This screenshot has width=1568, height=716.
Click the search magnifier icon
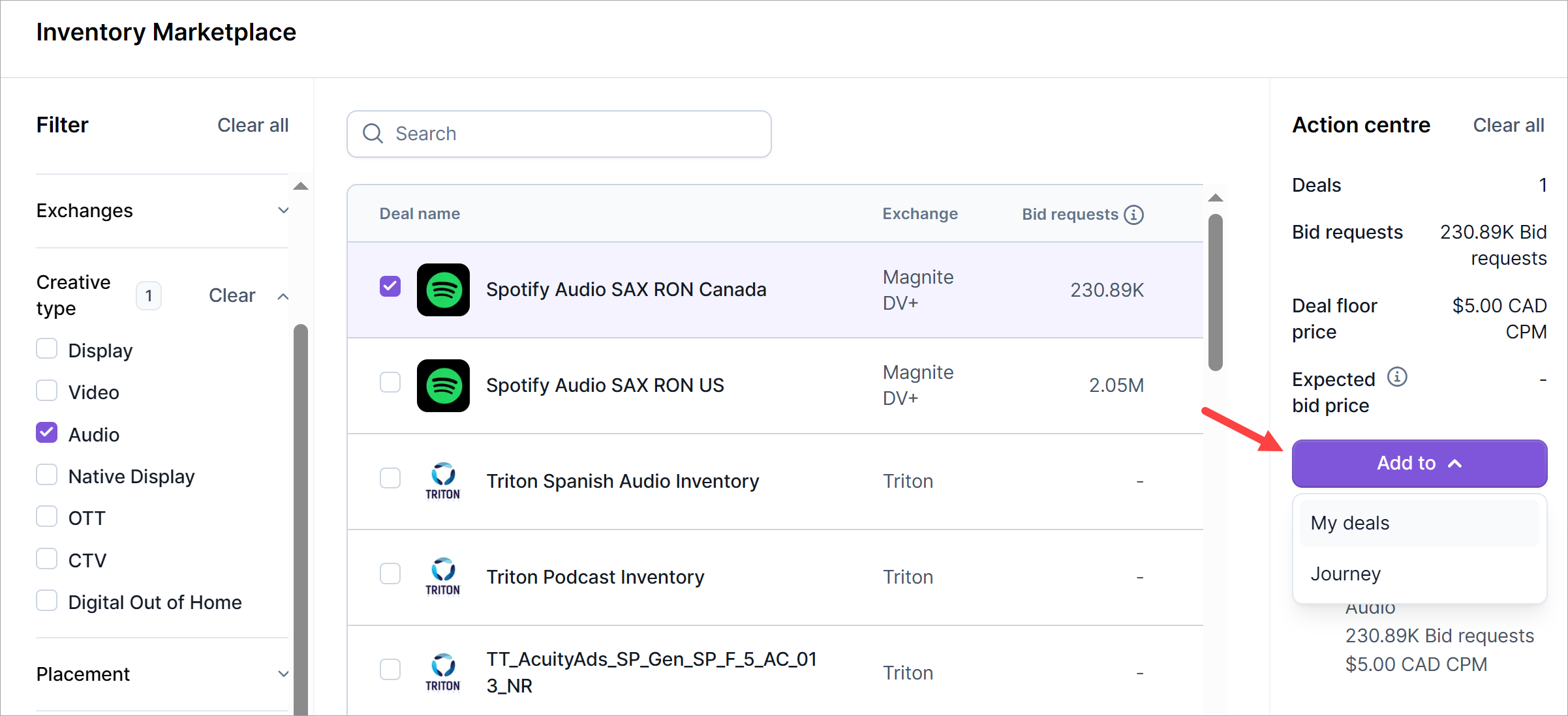pos(373,134)
